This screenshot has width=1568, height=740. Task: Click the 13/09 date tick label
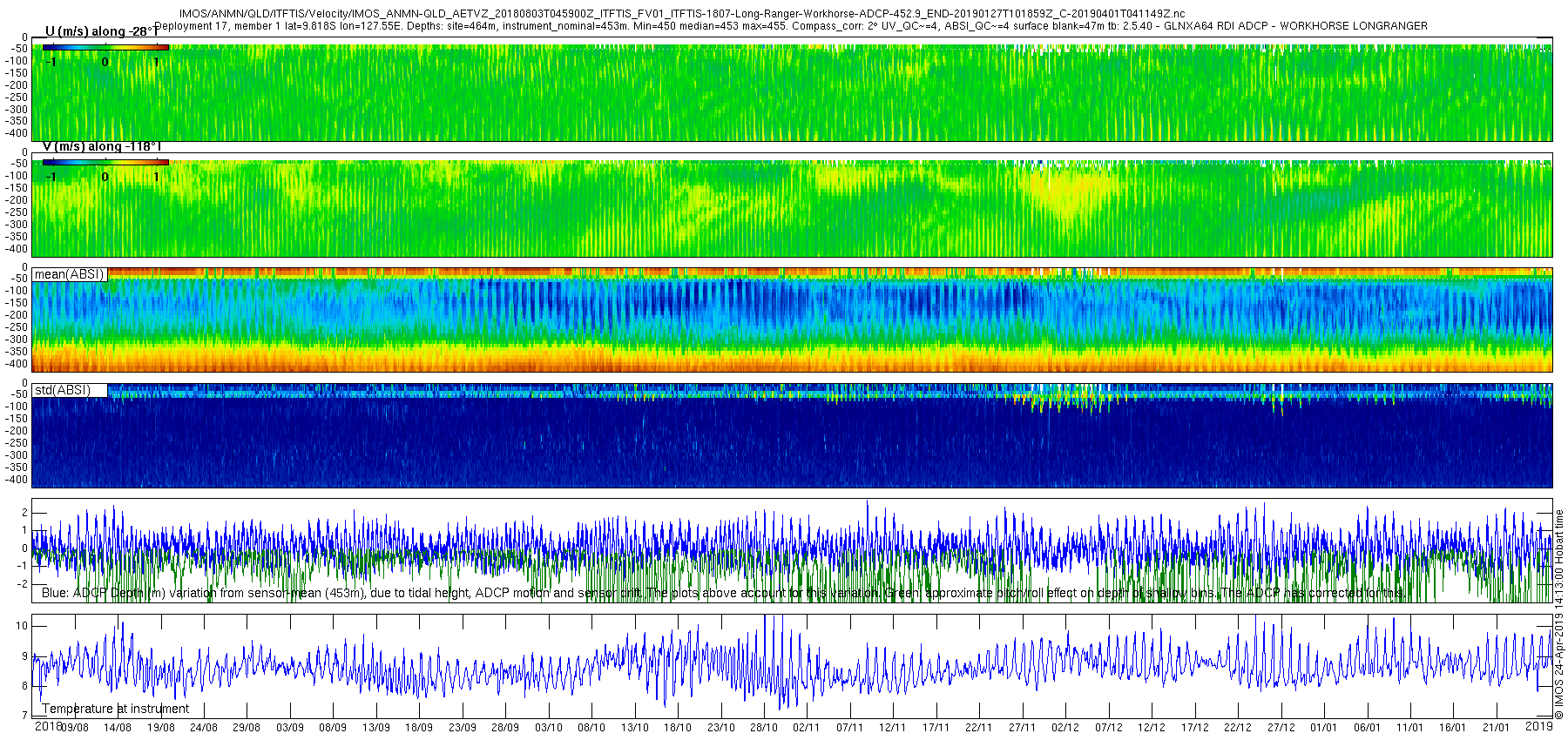click(x=376, y=728)
